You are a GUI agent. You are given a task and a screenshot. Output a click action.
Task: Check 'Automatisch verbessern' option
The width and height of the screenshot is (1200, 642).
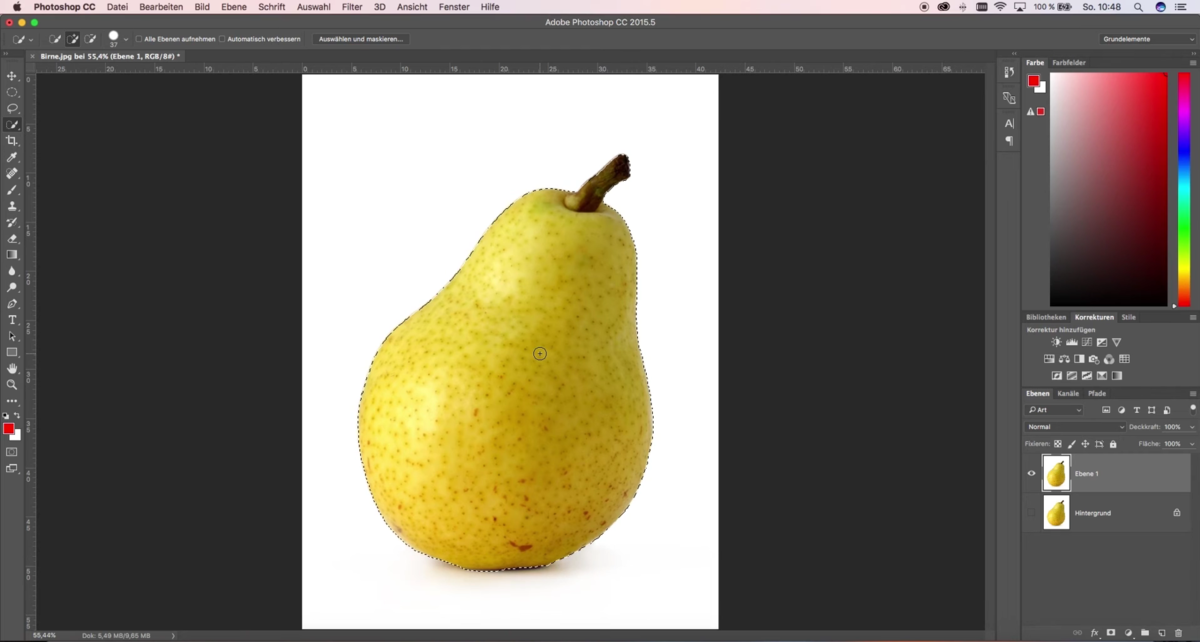pos(222,39)
